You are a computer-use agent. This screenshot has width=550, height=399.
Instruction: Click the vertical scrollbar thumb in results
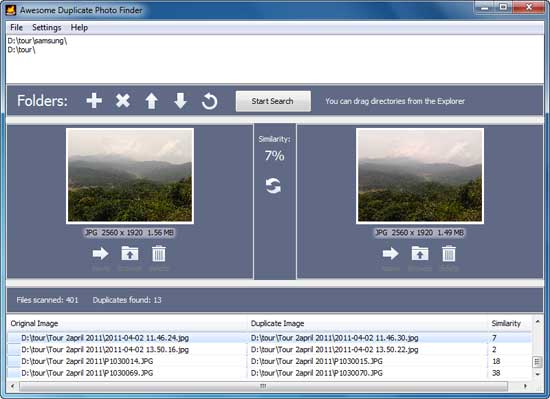pos(537,362)
